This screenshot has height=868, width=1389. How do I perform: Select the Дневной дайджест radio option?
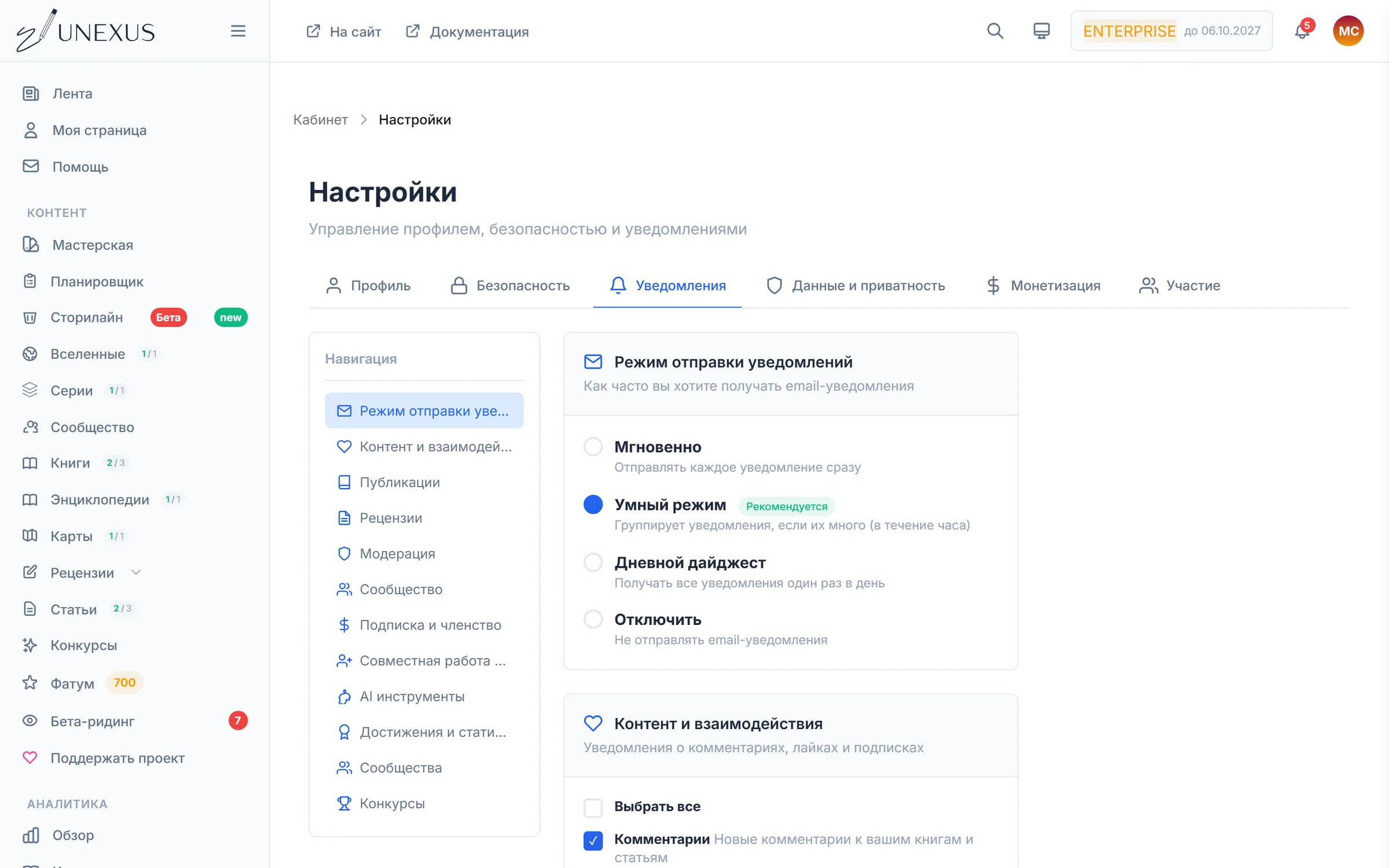click(593, 562)
